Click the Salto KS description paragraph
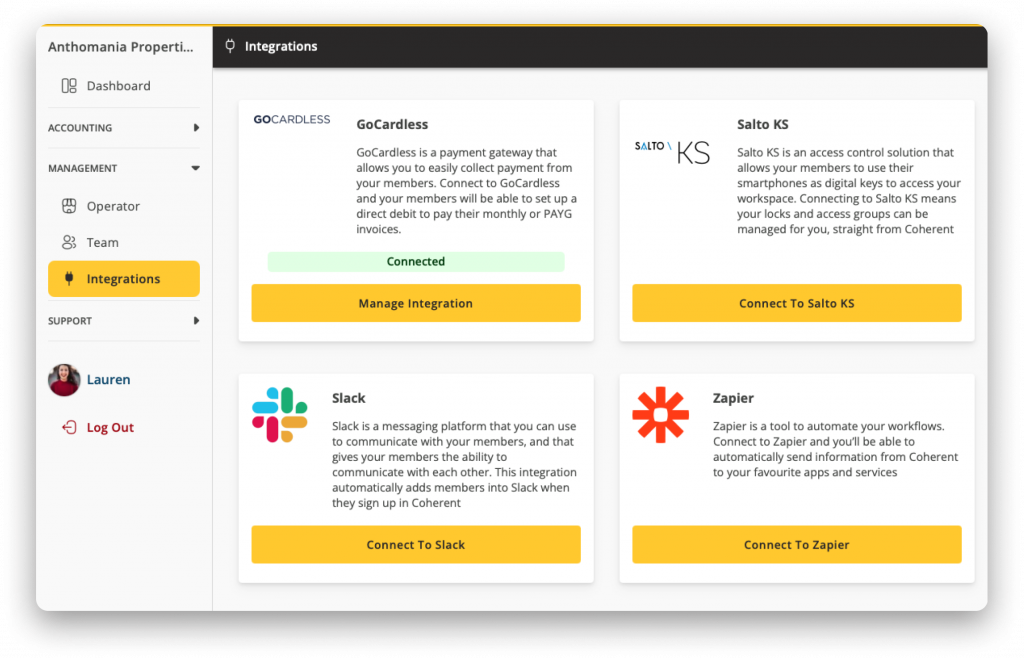This screenshot has height=659, width=1024. pyautogui.click(x=849, y=191)
